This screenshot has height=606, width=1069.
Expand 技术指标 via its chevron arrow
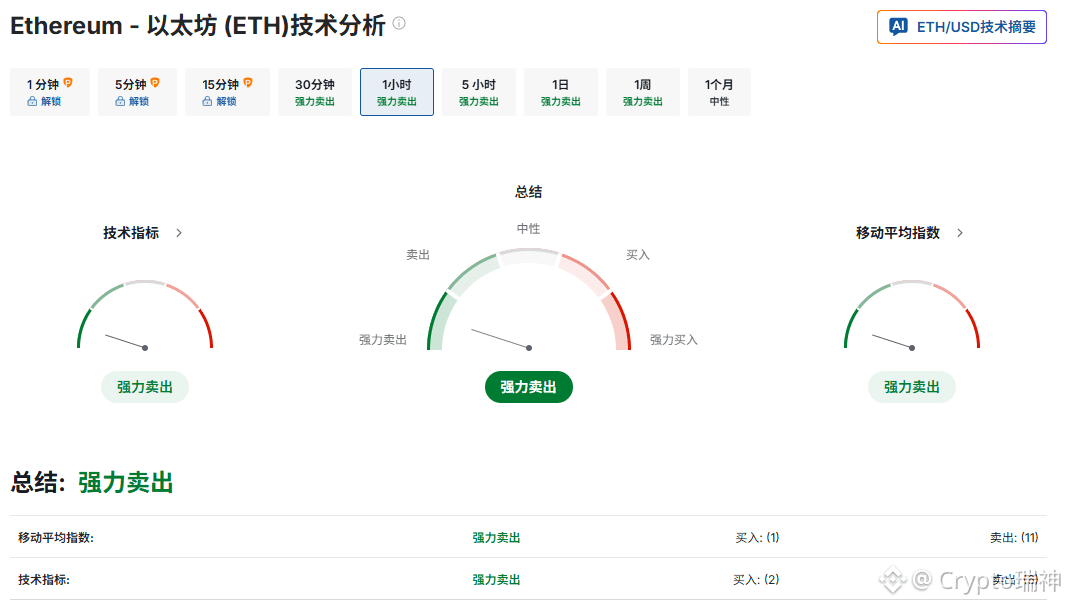[179, 233]
